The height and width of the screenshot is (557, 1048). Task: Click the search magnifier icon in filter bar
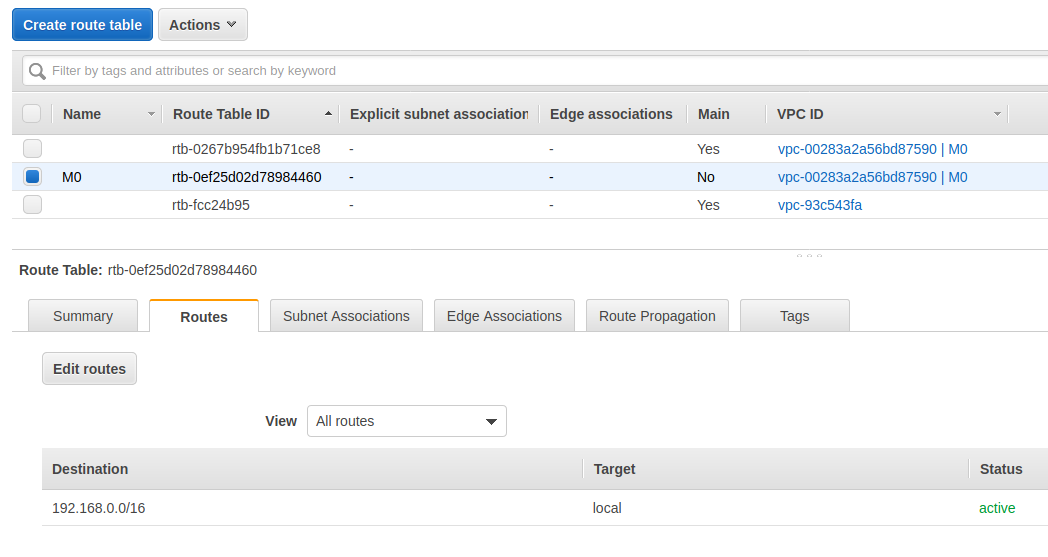point(38,71)
